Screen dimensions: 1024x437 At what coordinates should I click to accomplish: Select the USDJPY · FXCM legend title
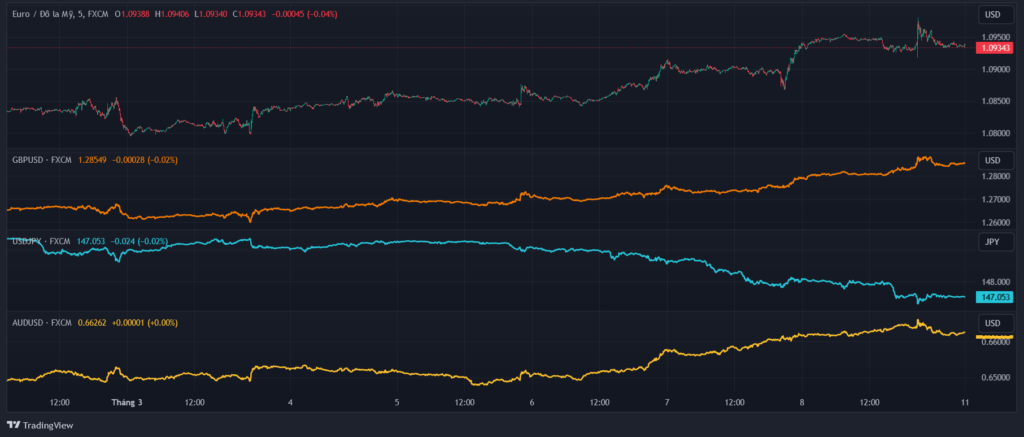[x=43, y=241]
